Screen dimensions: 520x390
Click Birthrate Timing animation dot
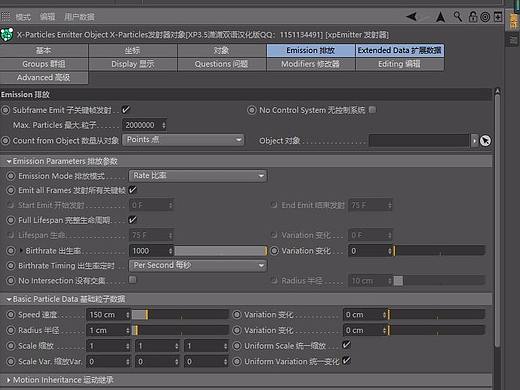coord(11,266)
